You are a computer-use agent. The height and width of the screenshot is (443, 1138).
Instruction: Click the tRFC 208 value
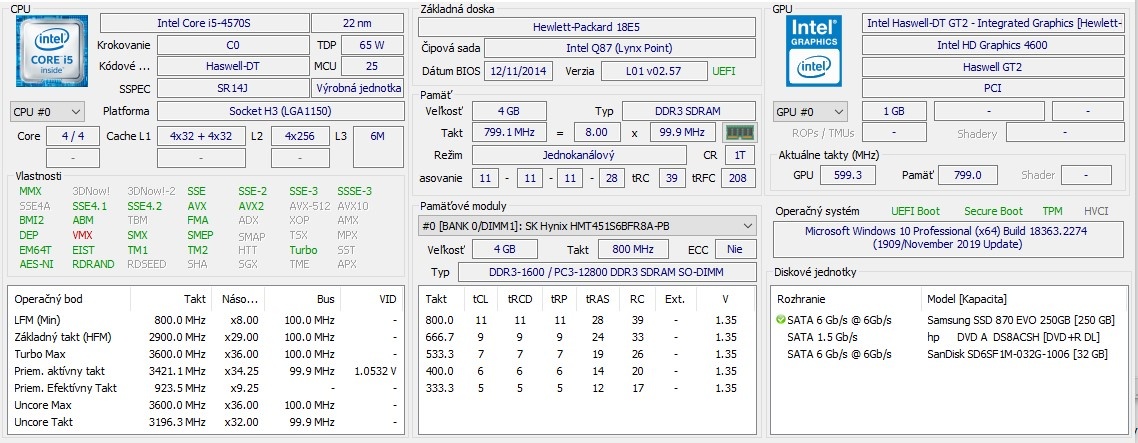pyautogui.click(x=738, y=178)
